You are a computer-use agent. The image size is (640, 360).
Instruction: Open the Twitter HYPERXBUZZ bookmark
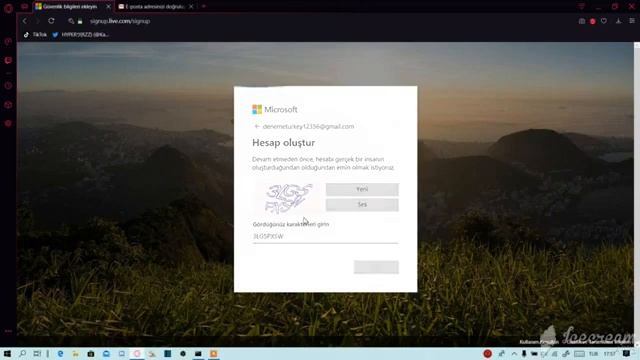[80, 35]
